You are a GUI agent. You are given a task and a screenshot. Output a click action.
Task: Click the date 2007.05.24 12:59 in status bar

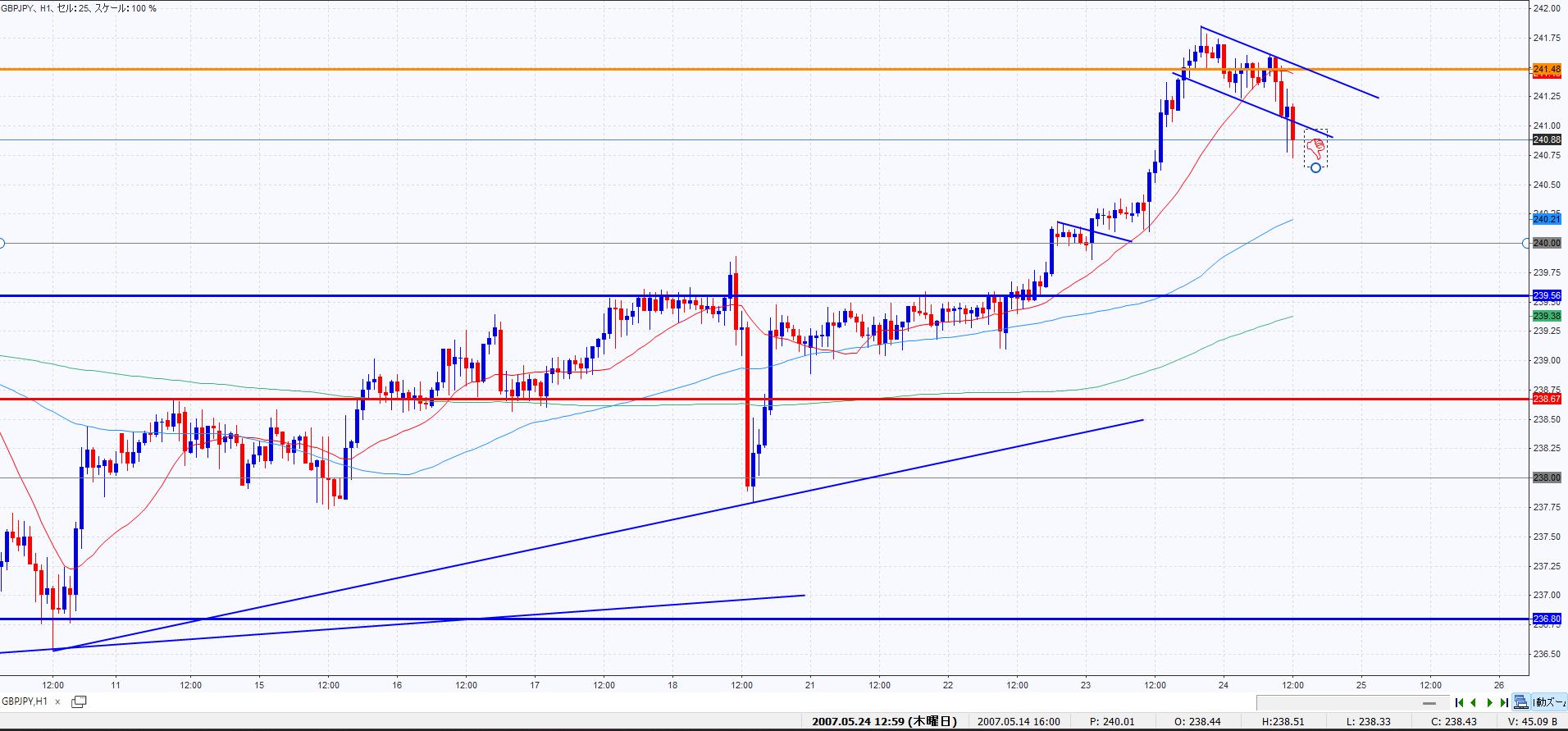tap(884, 722)
